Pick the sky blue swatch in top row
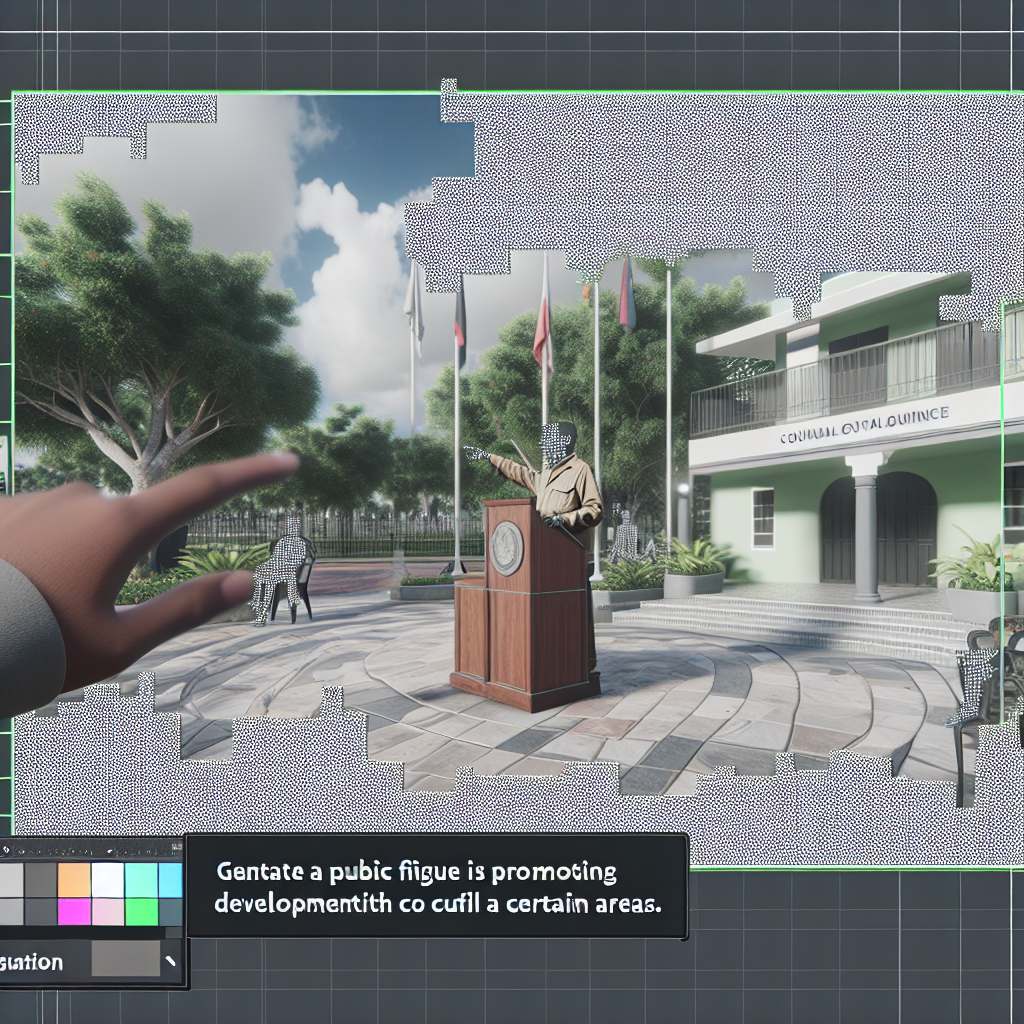The image size is (1024, 1024). pyautogui.click(x=171, y=880)
